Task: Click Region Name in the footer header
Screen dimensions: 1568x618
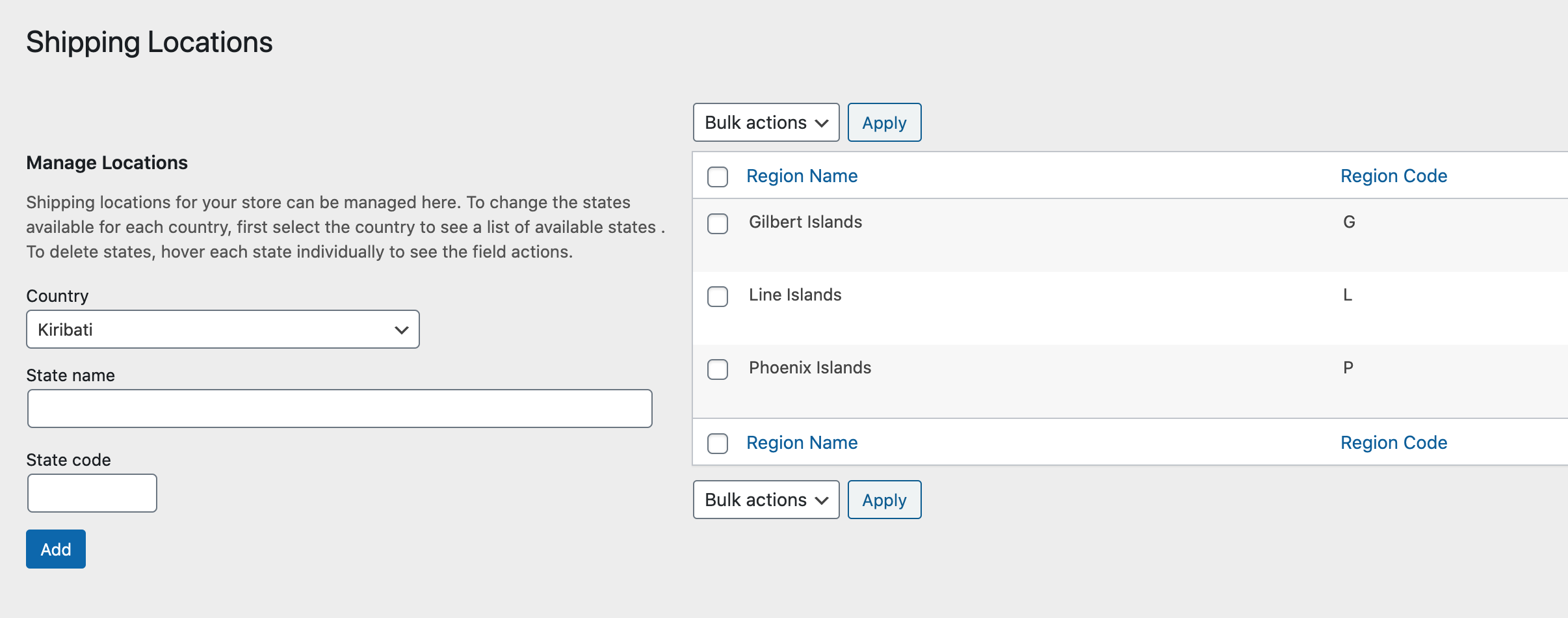Action: pyautogui.click(x=802, y=442)
